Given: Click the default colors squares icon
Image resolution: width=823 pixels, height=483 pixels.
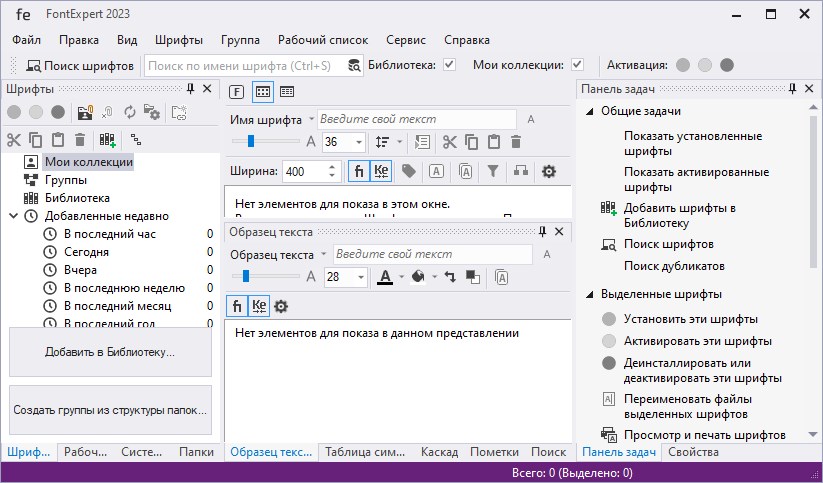Looking at the screenshot, I should click(472, 277).
